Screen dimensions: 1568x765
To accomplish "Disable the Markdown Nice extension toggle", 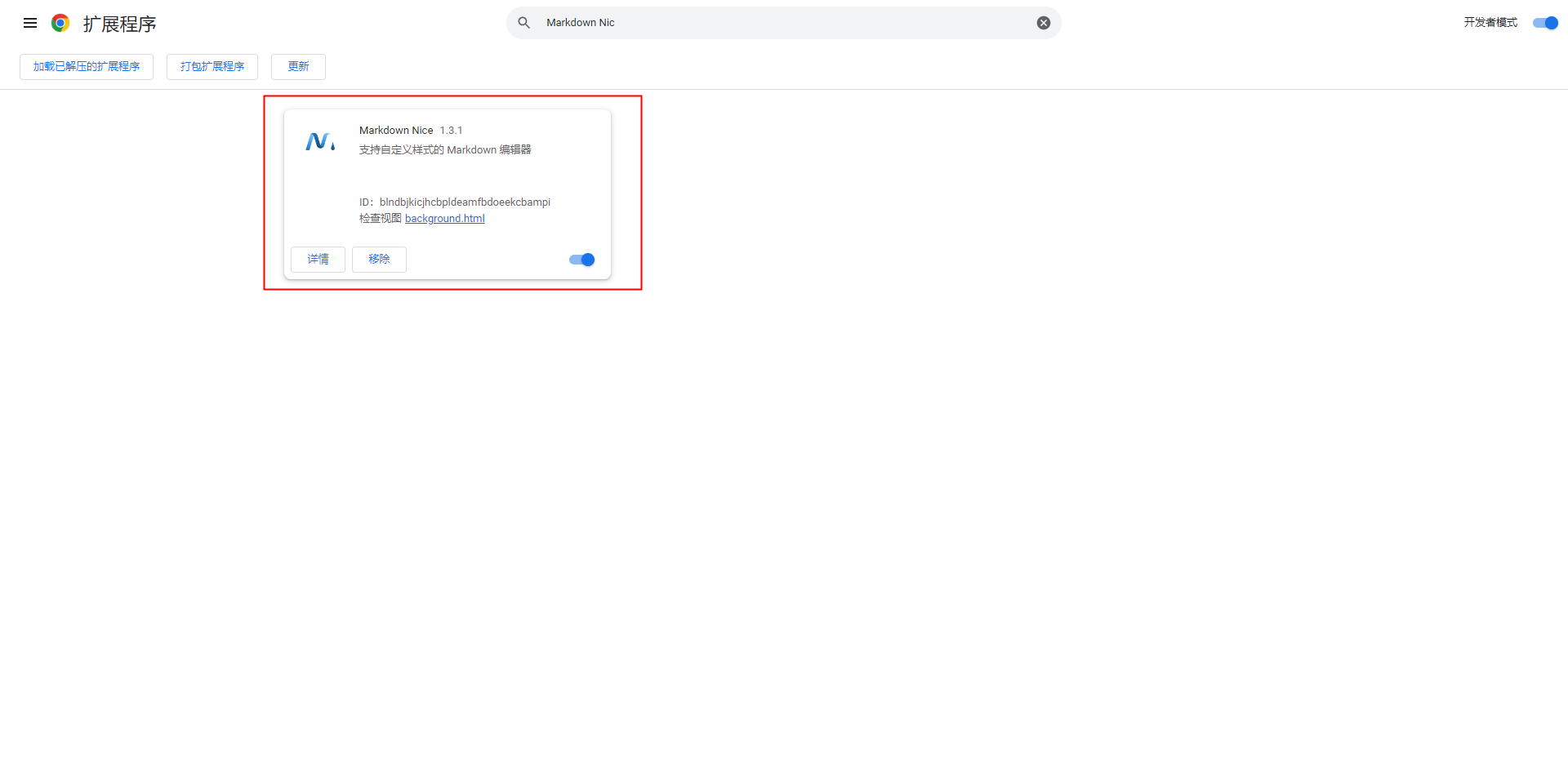I will [582, 260].
